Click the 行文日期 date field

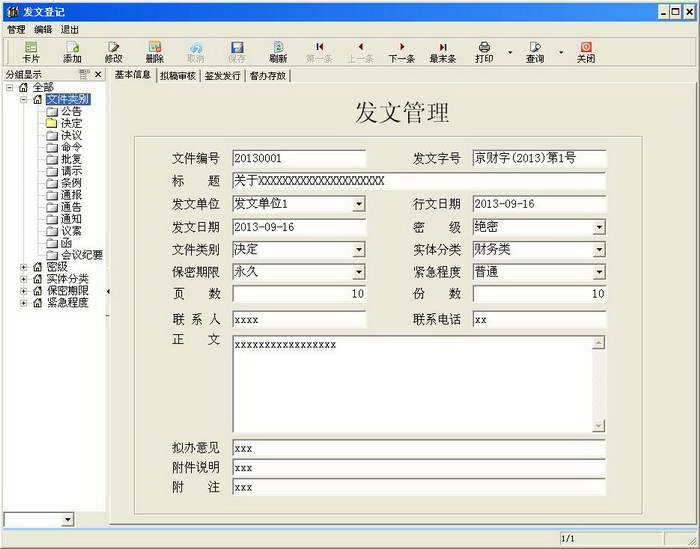click(x=539, y=204)
